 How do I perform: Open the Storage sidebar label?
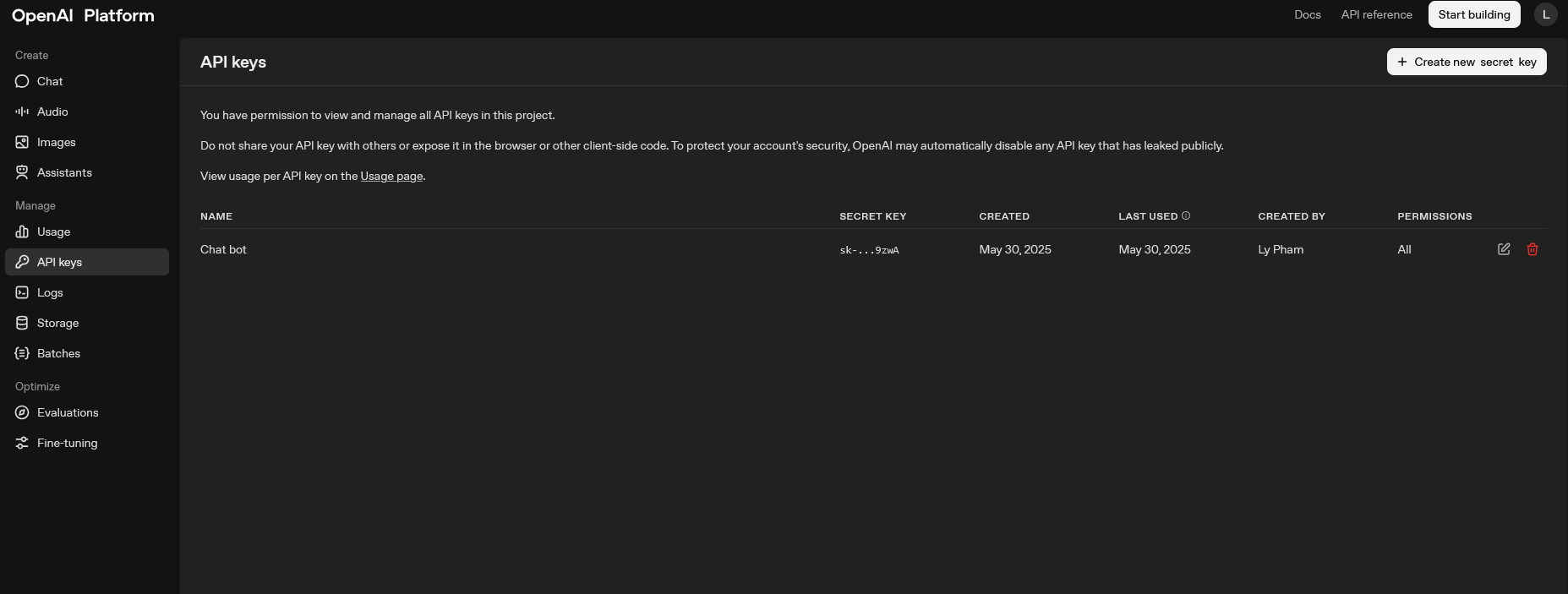coord(57,323)
